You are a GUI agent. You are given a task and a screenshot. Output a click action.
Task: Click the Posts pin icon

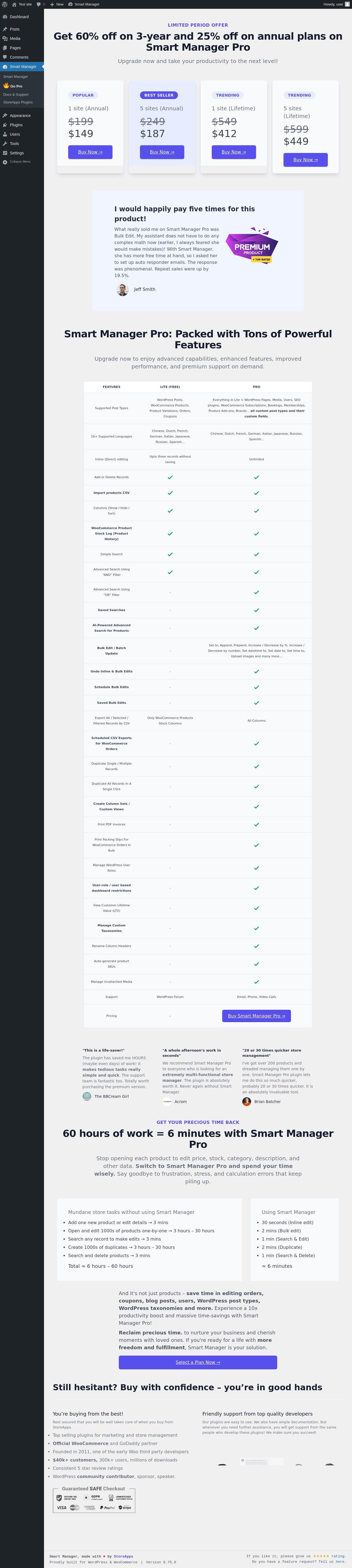(5, 29)
